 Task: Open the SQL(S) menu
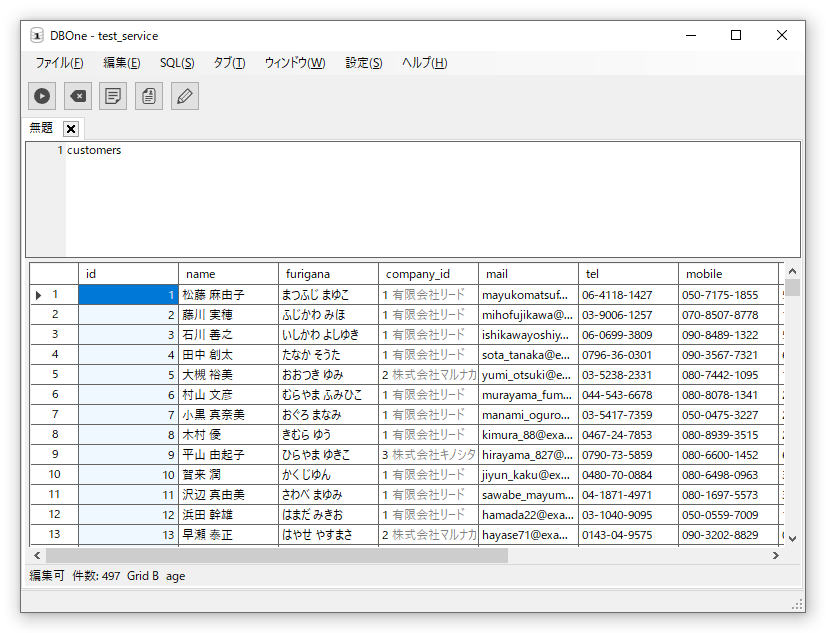pyautogui.click(x=177, y=63)
